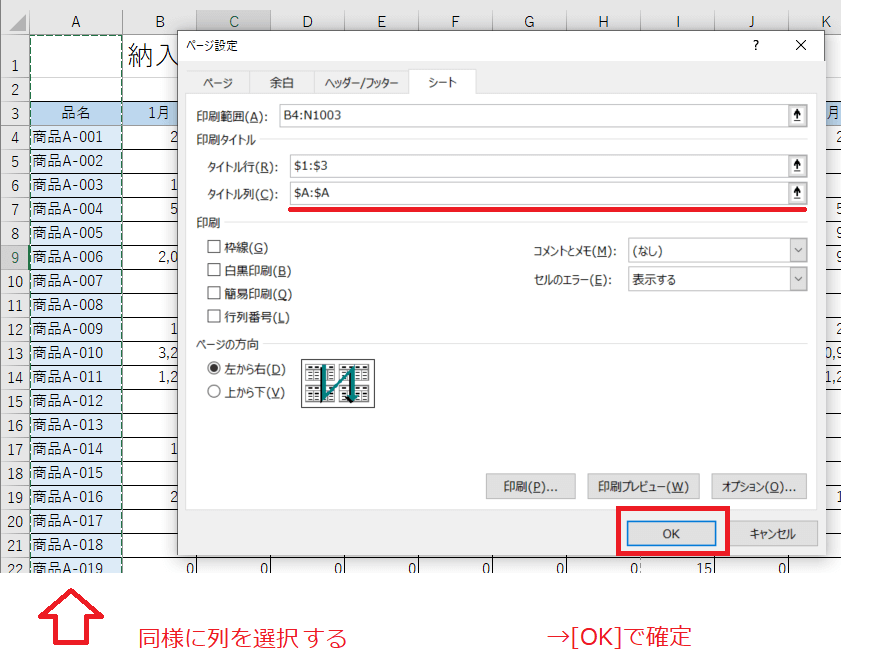
Task: Click the page order preview graphic
Action: [x=337, y=382]
